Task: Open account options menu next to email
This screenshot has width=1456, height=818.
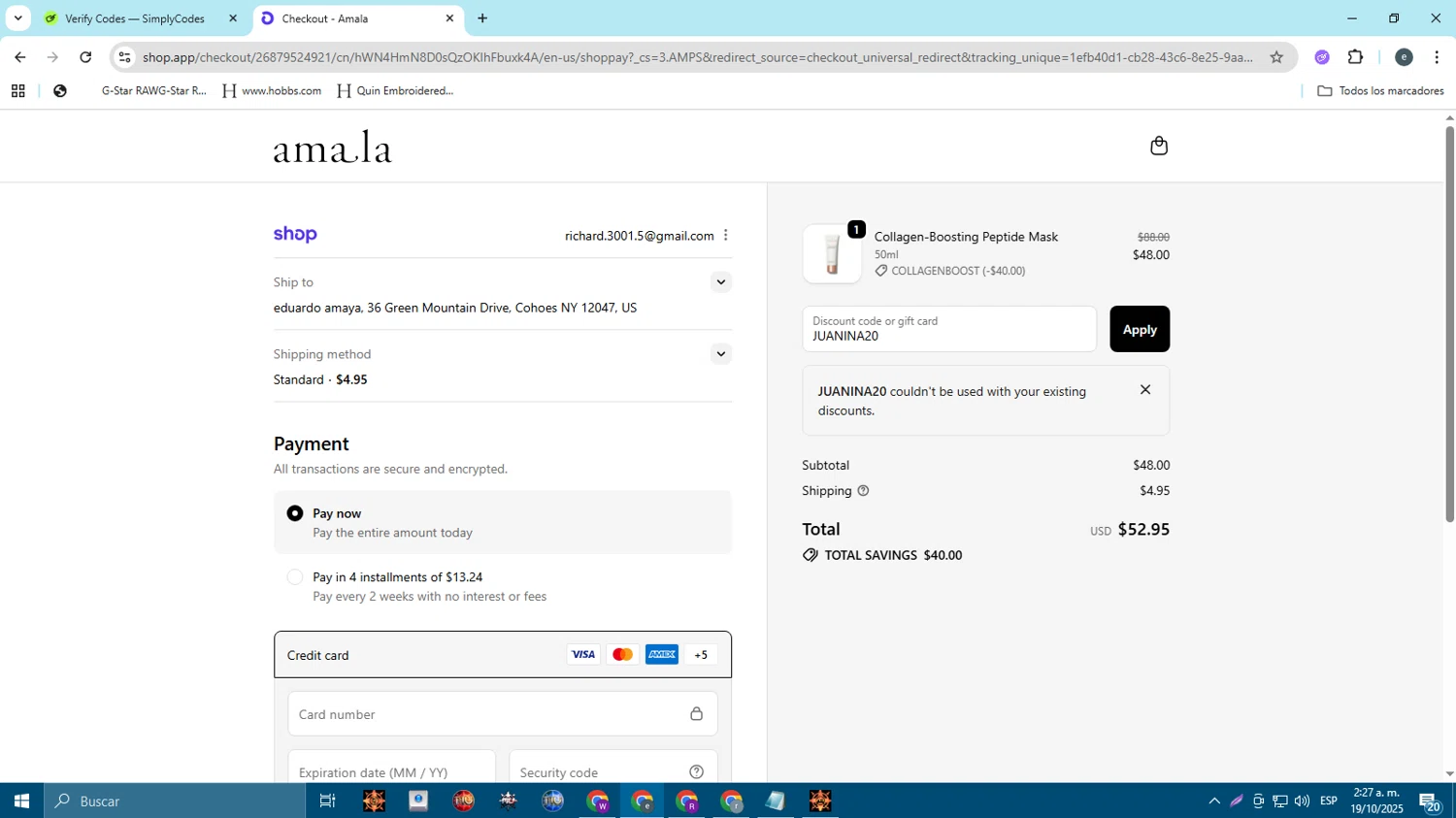Action: pos(725,236)
